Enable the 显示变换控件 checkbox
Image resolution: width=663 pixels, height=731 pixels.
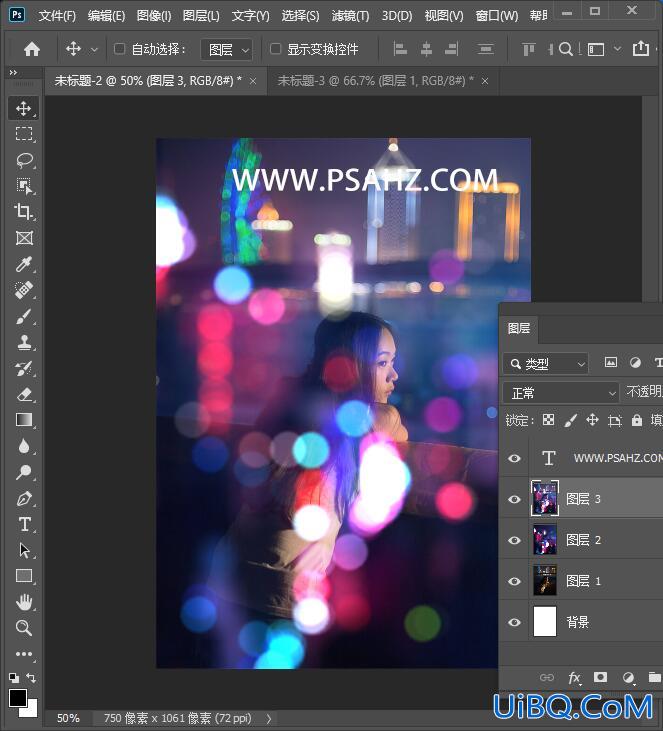(x=276, y=48)
